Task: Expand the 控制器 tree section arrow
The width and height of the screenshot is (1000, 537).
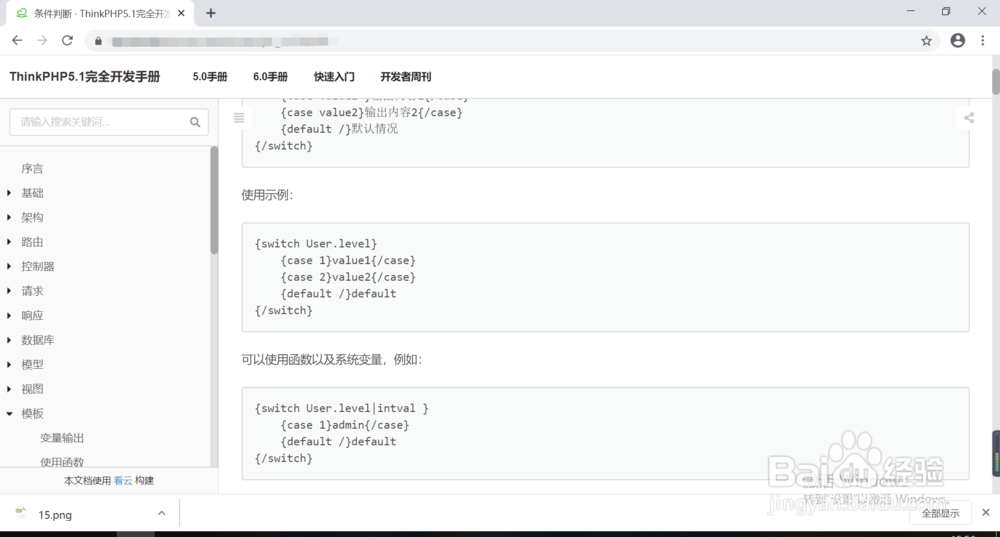Action: (9, 266)
